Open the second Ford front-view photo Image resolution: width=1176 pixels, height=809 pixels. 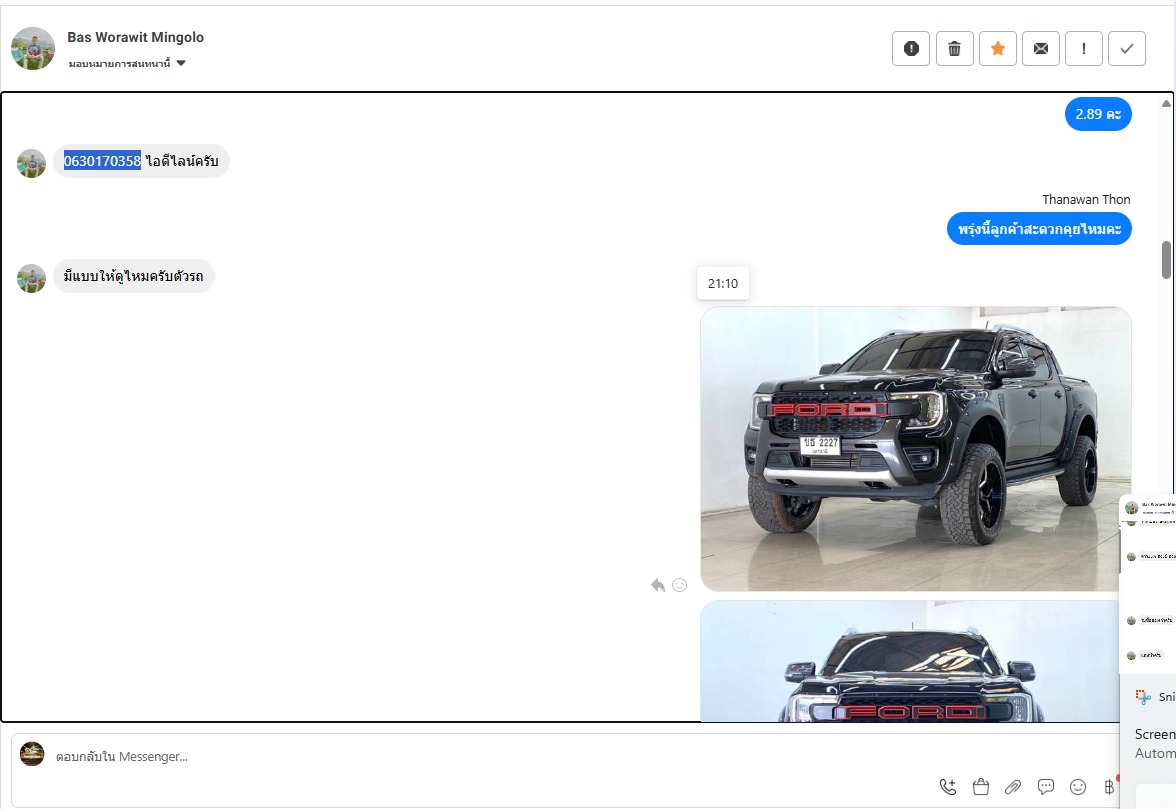(x=910, y=661)
